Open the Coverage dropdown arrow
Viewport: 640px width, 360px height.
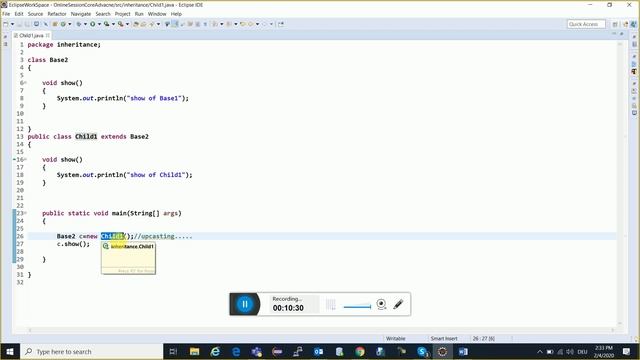pos(113,24)
